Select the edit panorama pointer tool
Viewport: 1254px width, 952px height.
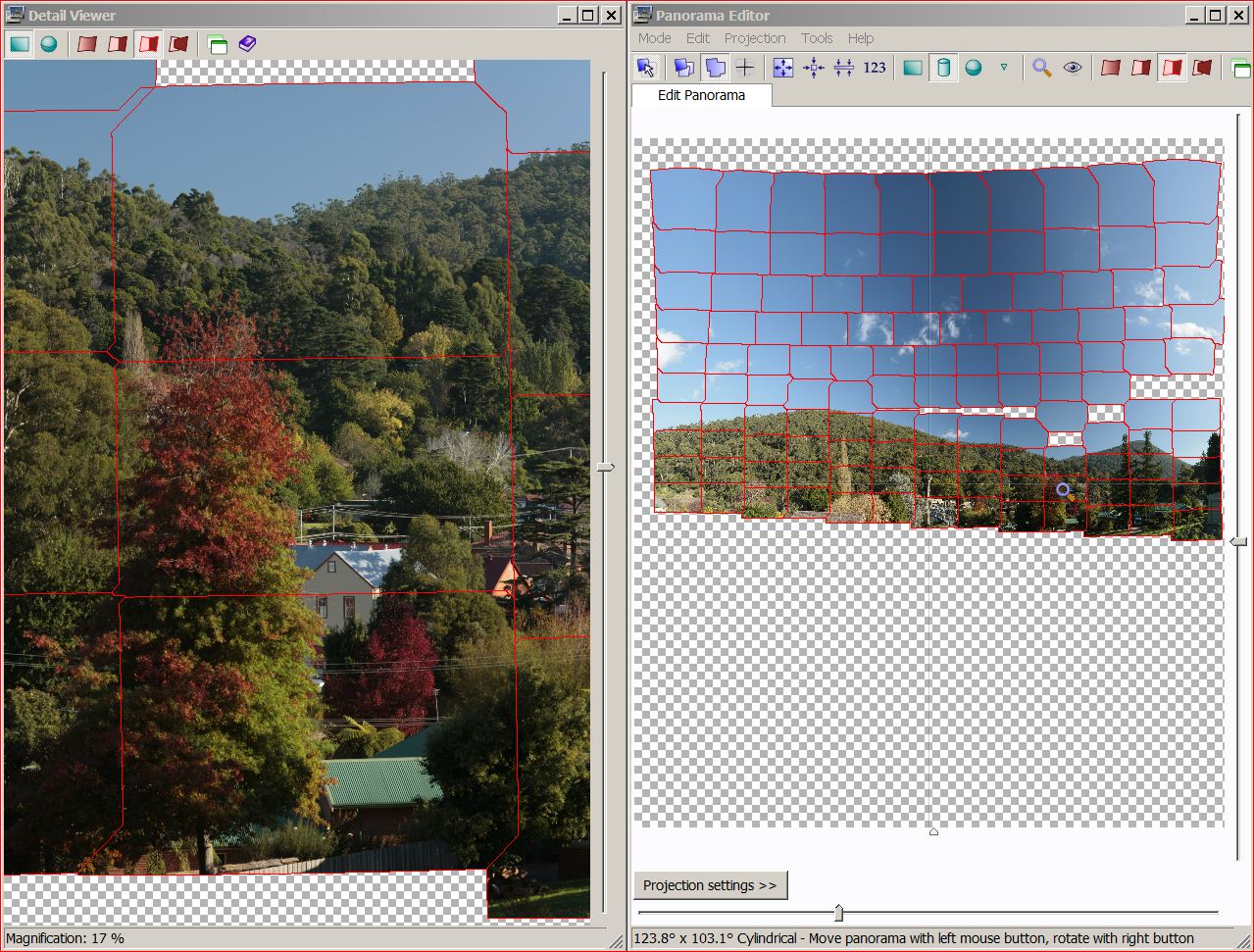click(645, 68)
